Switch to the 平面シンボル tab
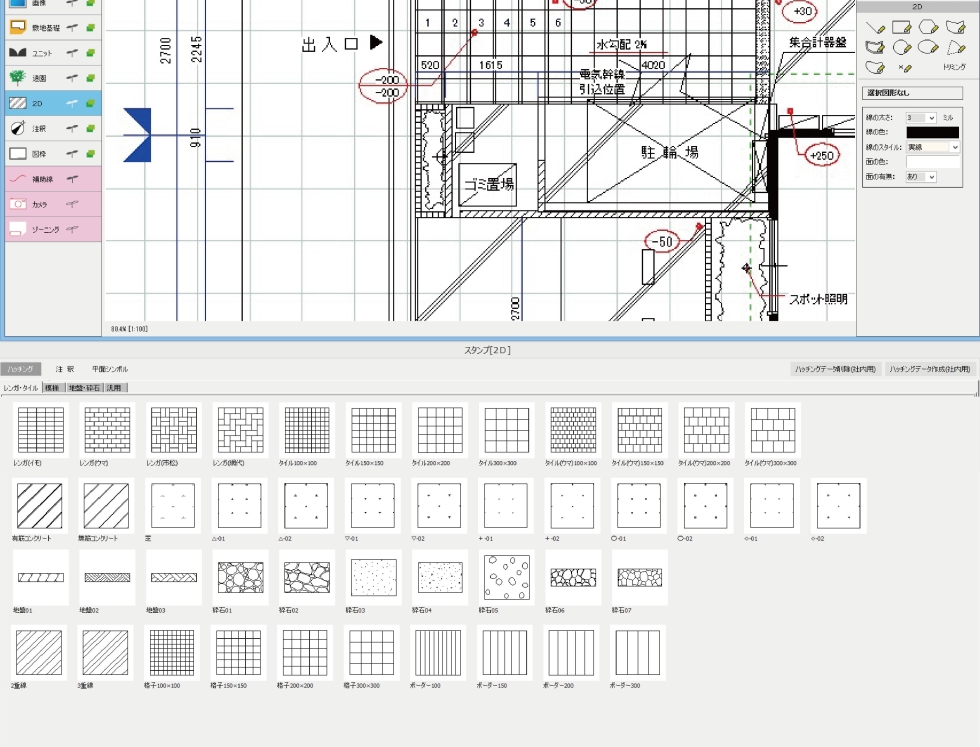 click(110, 369)
